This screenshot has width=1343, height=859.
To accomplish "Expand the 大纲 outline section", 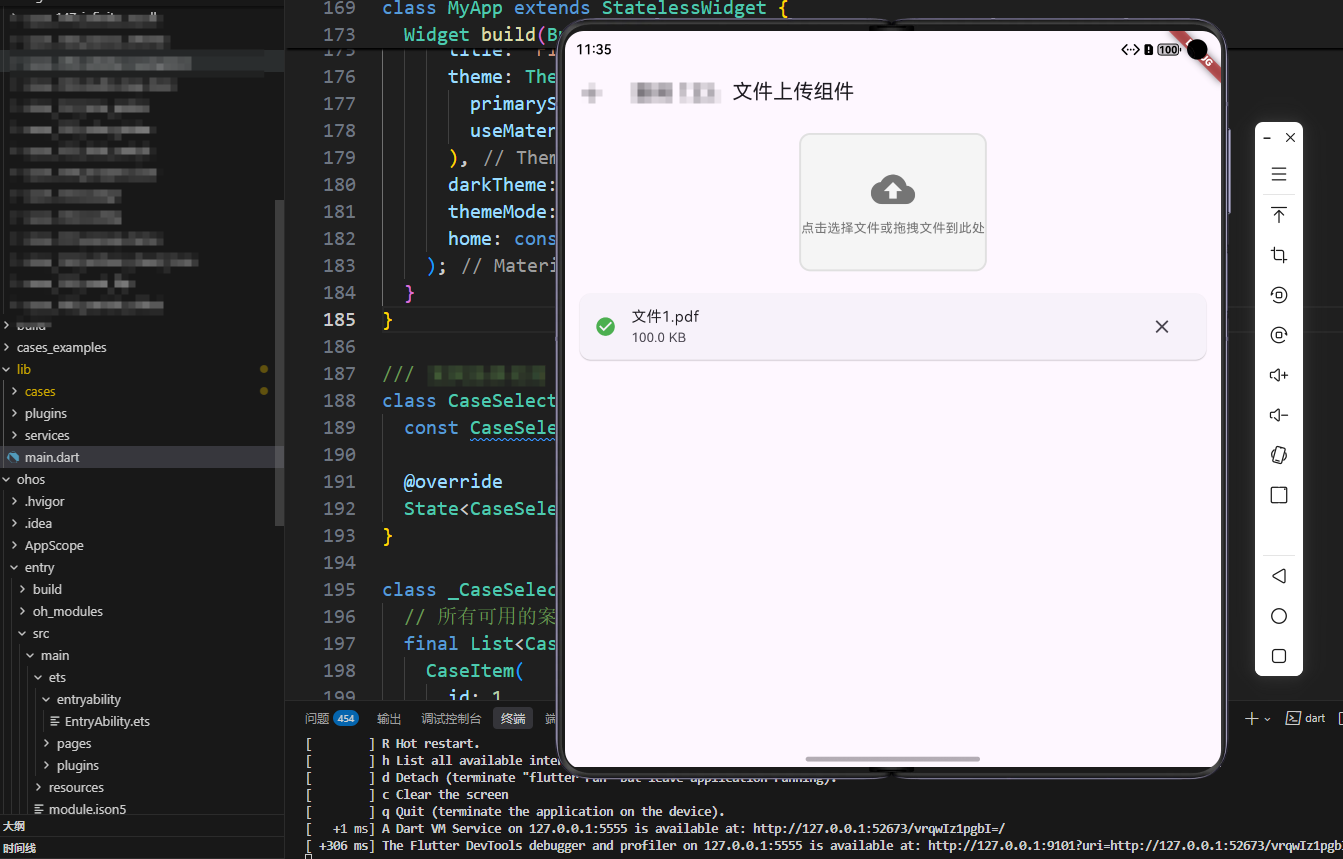I will [14, 826].
